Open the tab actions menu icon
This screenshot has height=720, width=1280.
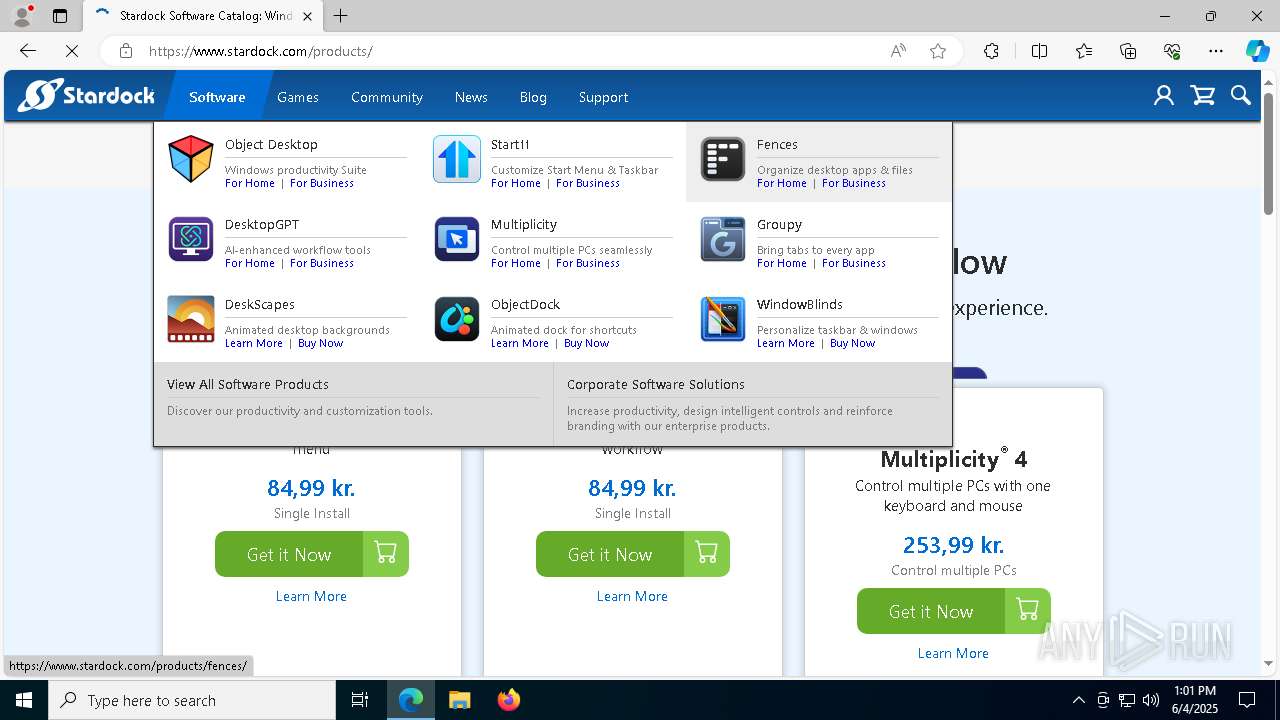click(60, 16)
